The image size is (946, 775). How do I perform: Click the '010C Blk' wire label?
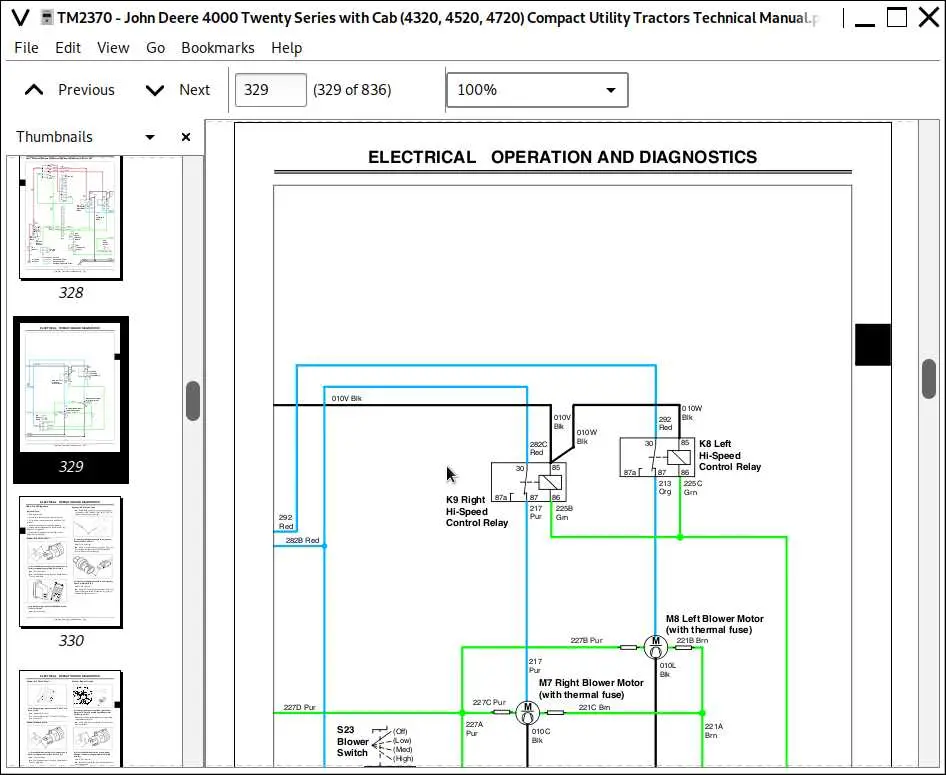(541, 736)
